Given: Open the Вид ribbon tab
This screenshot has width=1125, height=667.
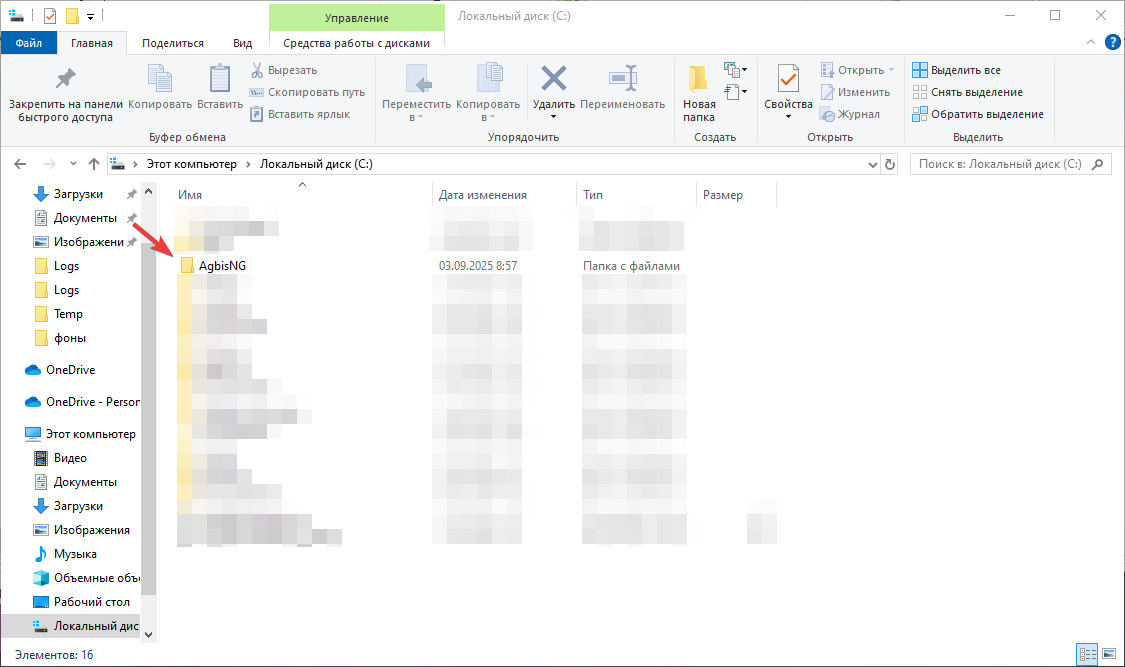Looking at the screenshot, I should 243,43.
